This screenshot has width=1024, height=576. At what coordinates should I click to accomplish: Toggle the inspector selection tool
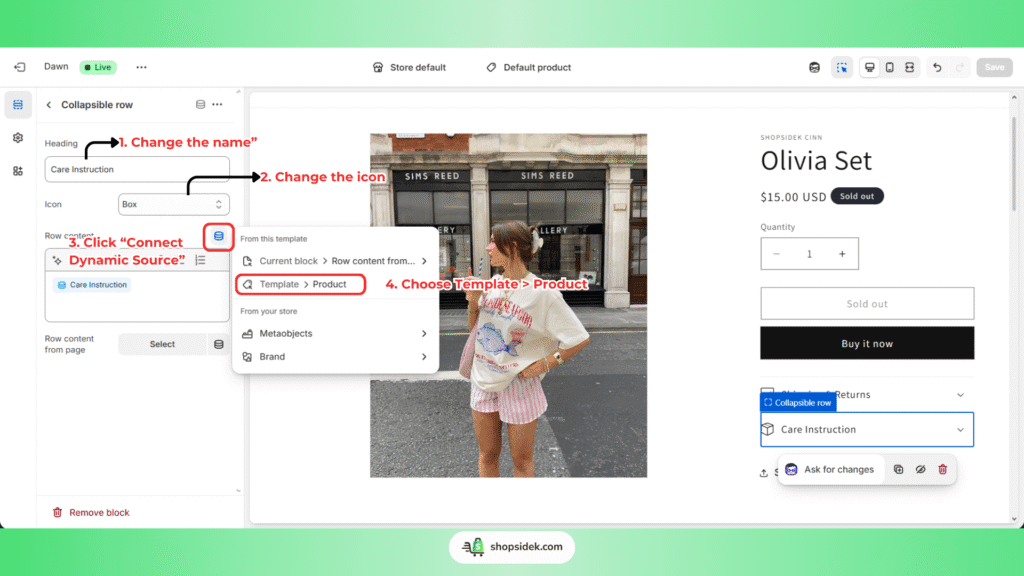click(x=842, y=67)
